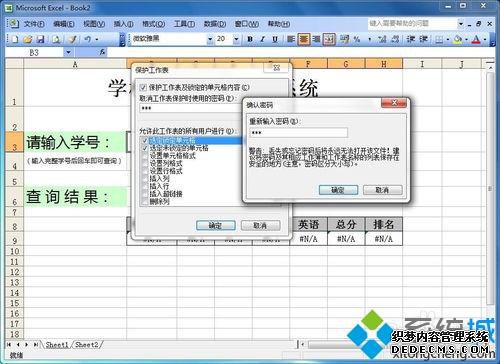Enable 删除列 checkbox
Image resolution: width=500 pixels, height=364 pixels.
click(x=145, y=202)
